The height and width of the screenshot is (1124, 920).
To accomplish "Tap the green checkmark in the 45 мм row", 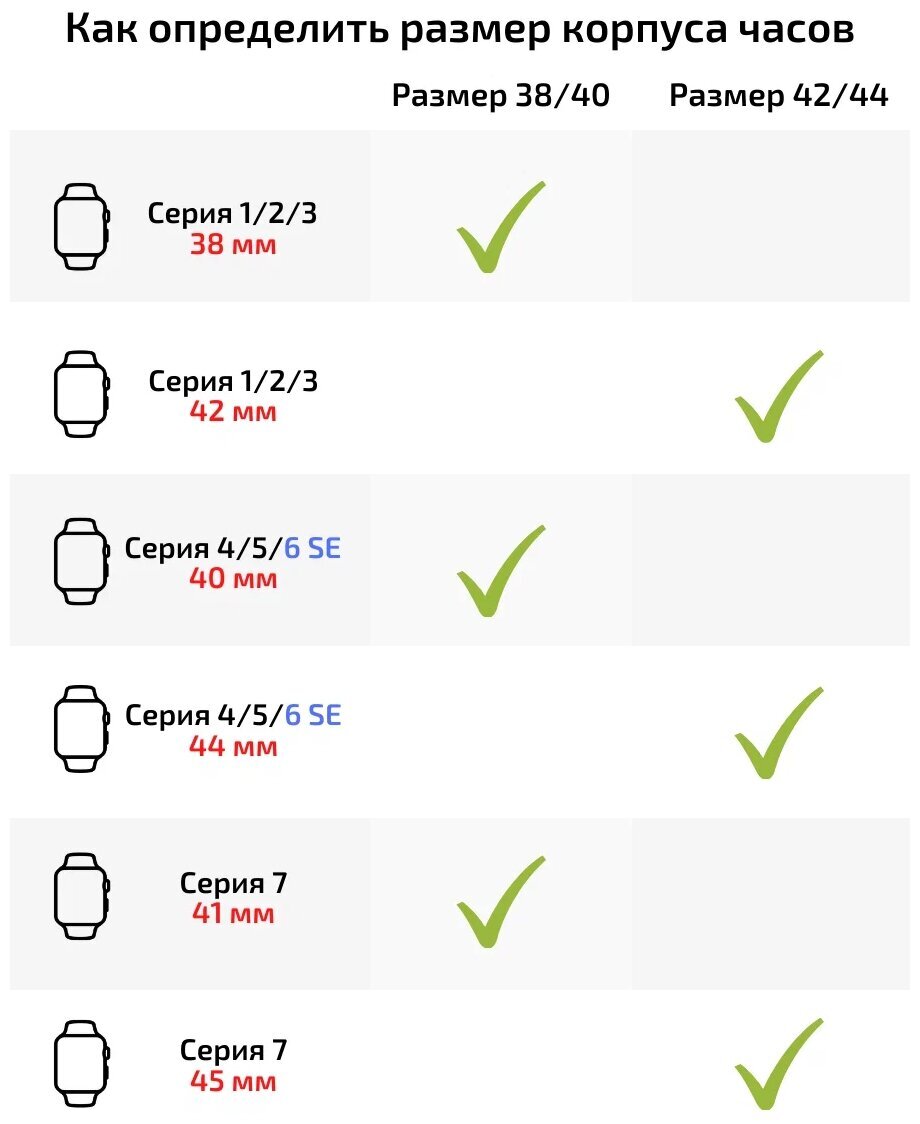I will pyautogui.click(x=776, y=1065).
